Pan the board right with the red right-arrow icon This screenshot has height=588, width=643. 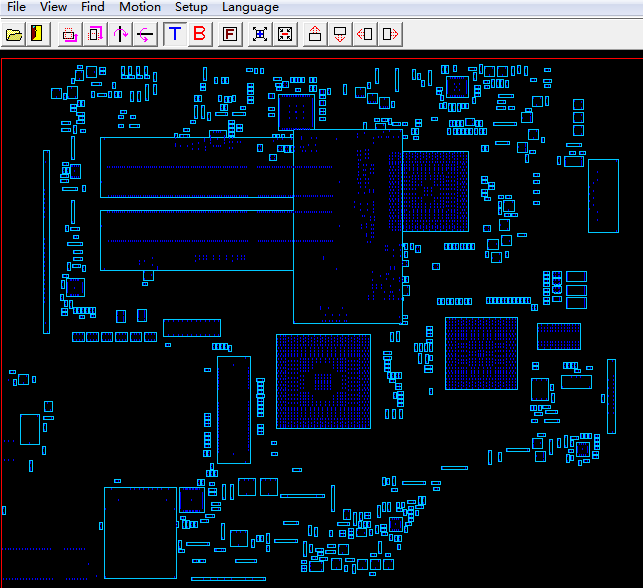(x=390, y=34)
